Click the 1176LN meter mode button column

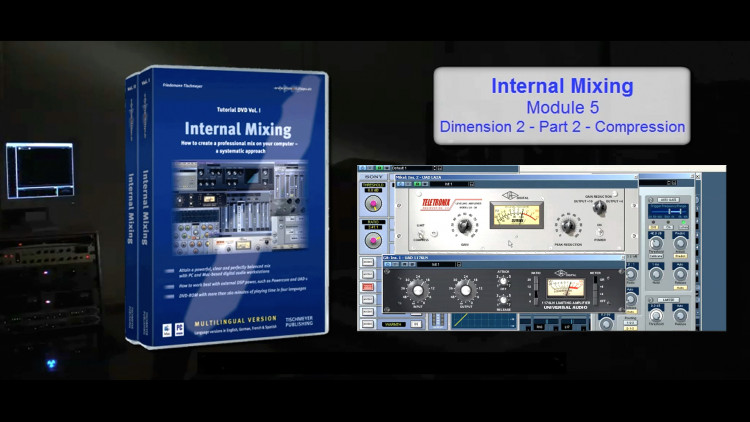pyautogui.click(x=596, y=290)
